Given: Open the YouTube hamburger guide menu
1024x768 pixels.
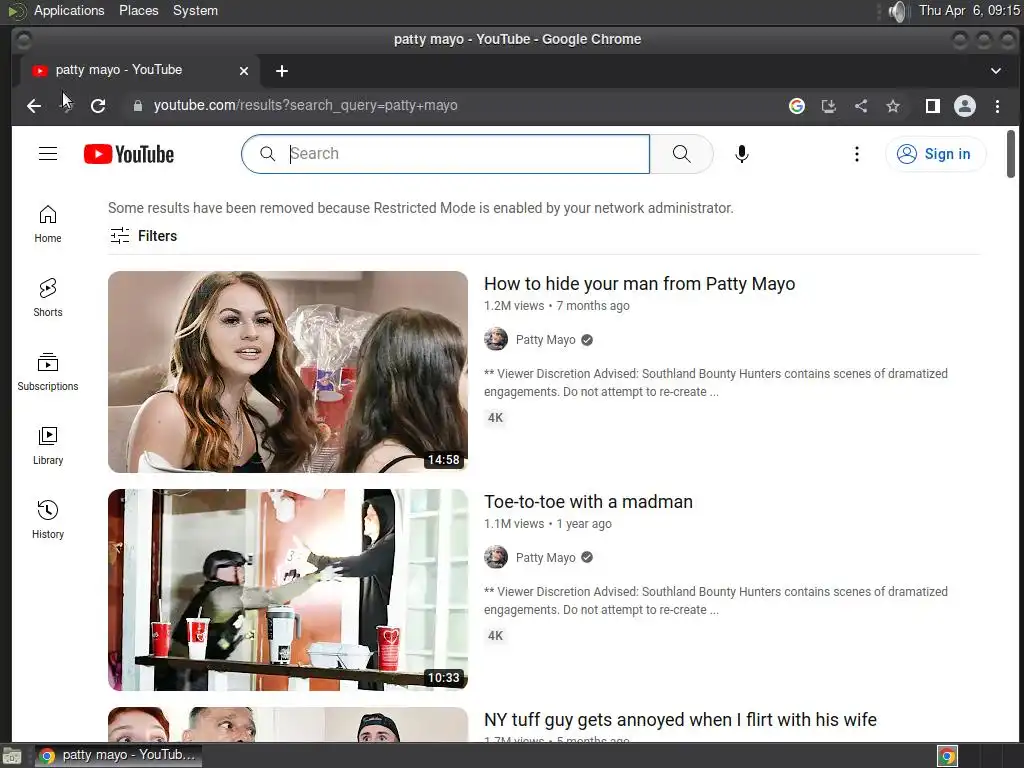Looking at the screenshot, I should pos(48,154).
